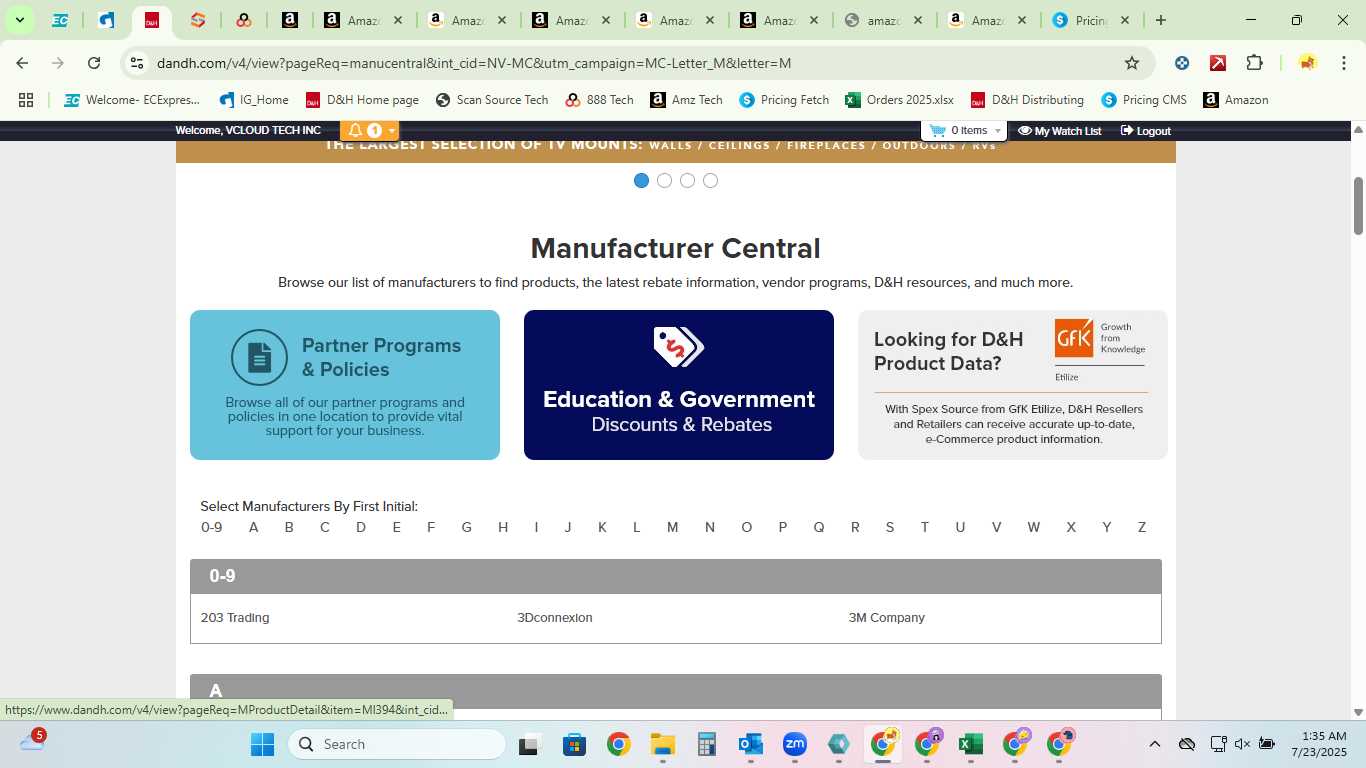The width and height of the screenshot is (1366, 768).
Task: Open Calculator from taskbar
Action: point(707,744)
